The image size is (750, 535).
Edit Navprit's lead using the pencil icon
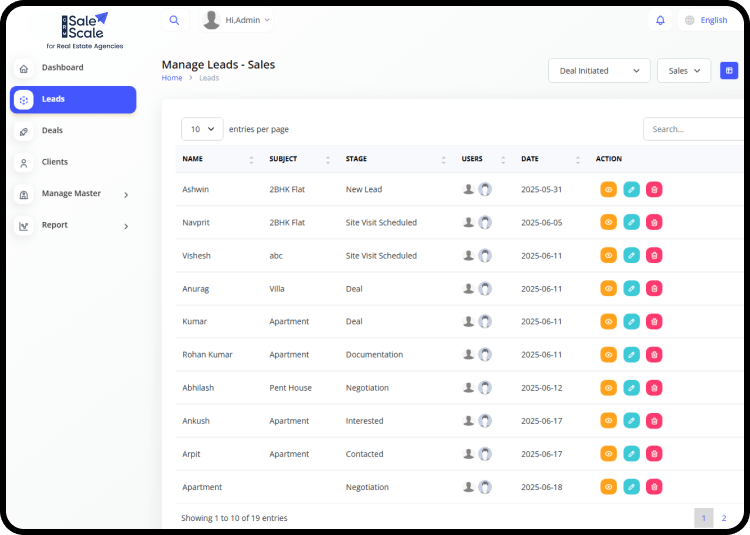[631, 222]
